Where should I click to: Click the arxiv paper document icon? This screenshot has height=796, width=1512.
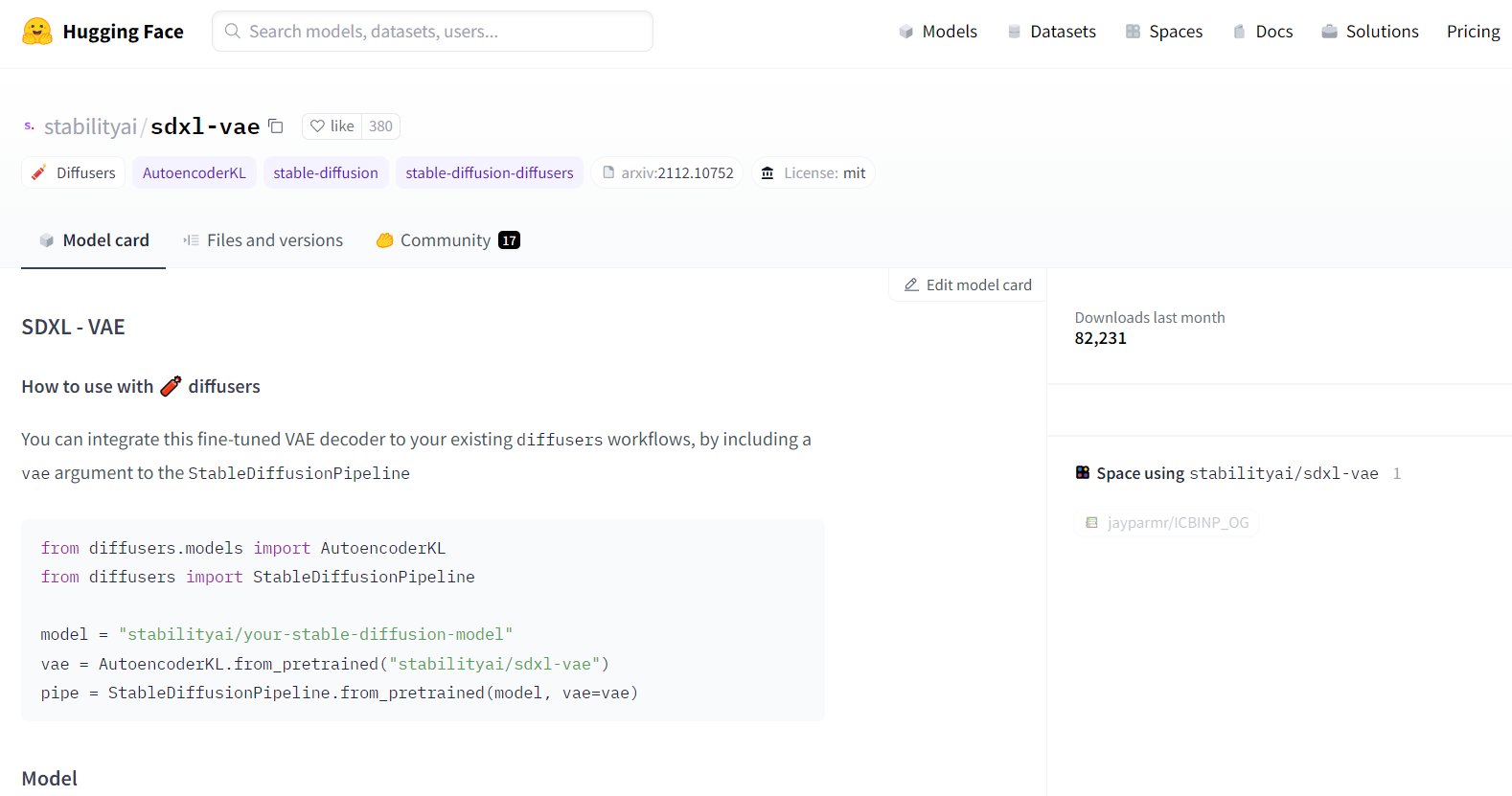608,172
